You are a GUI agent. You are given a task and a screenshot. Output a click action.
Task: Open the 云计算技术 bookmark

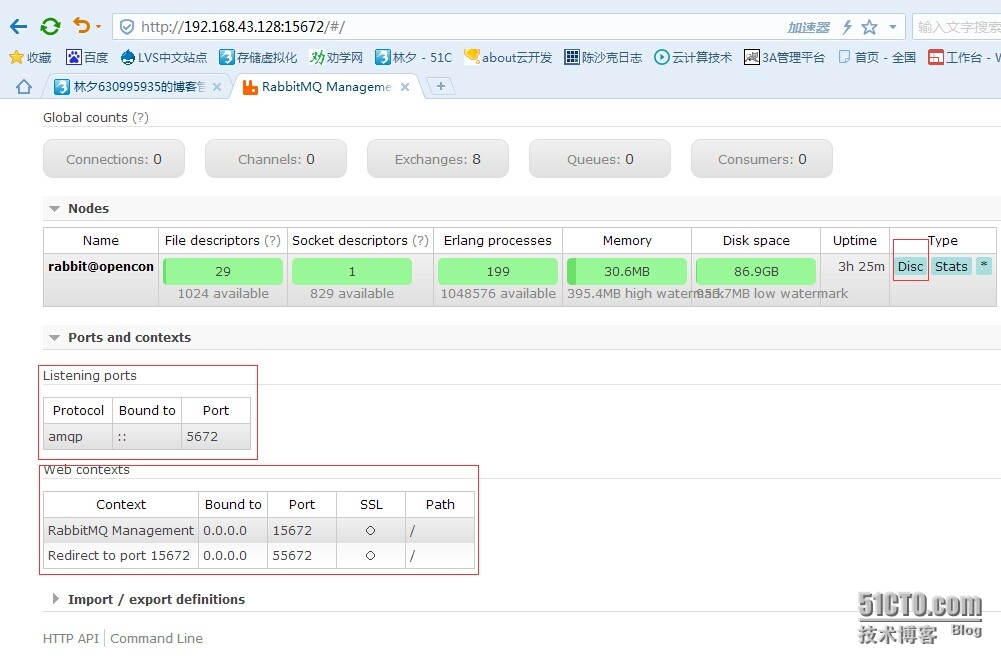[x=693, y=57]
